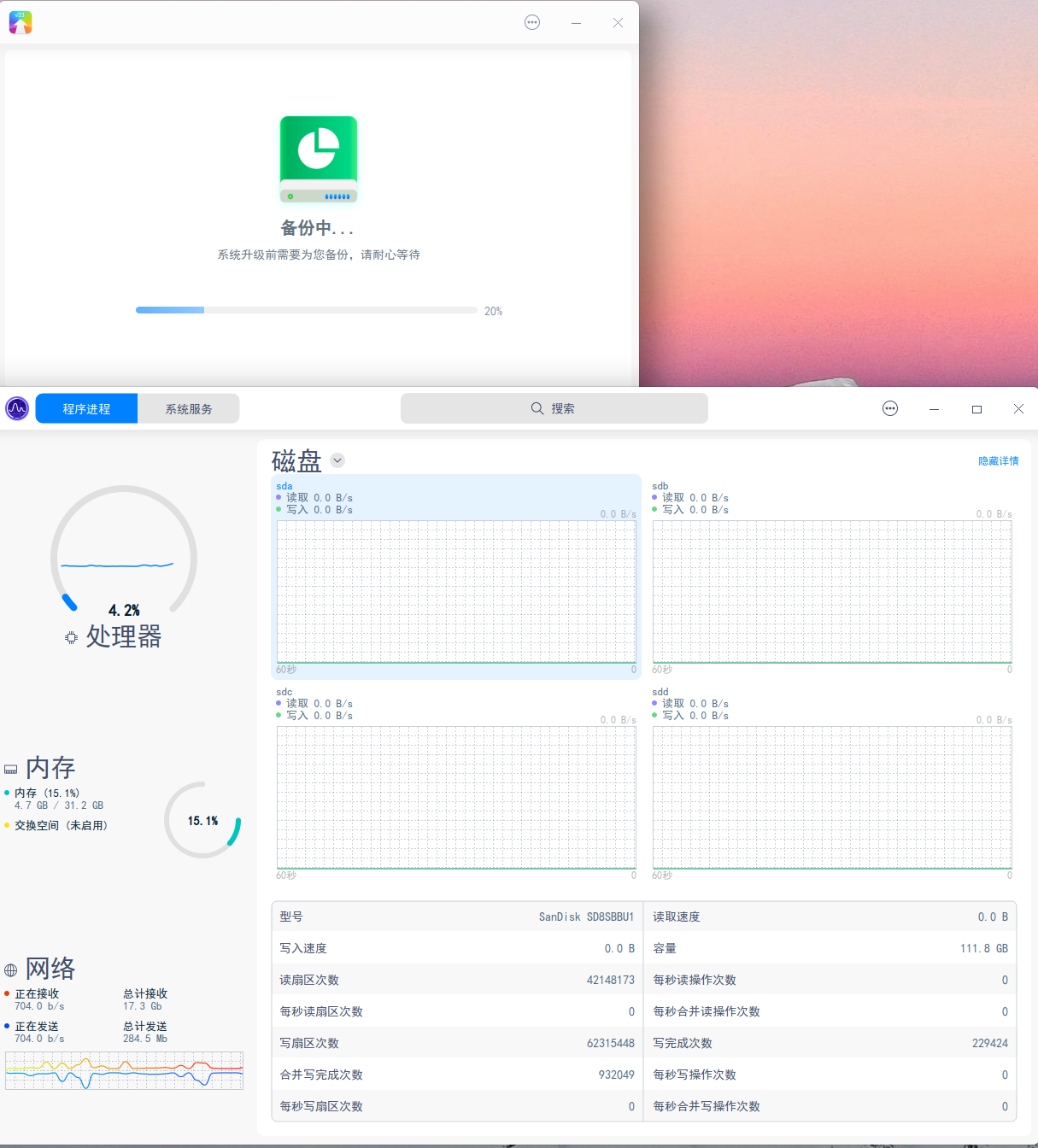Switch to the 程序进程 tab
Viewport: 1038px width, 1148px height.
coord(85,408)
